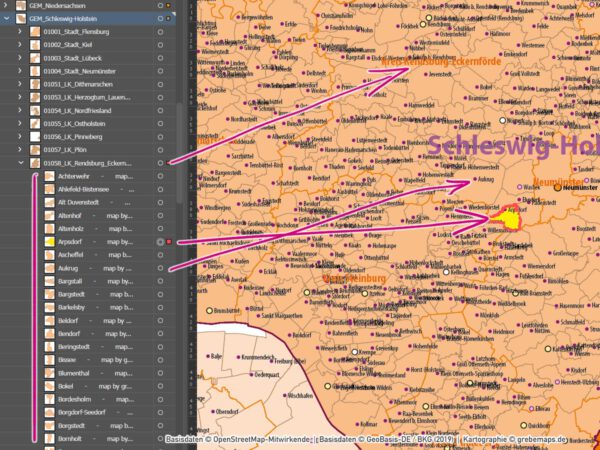Select the Altenholz sublayer name

pyautogui.click(x=71, y=229)
